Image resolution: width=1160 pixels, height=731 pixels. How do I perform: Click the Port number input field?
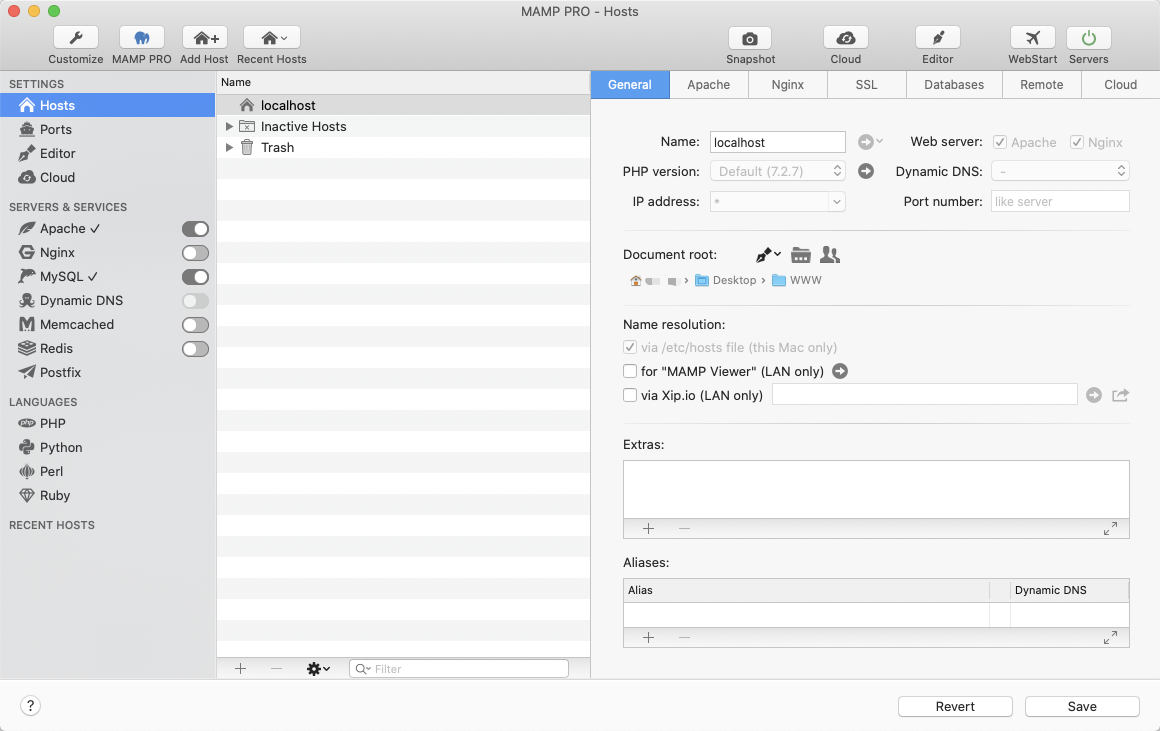(x=1060, y=201)
